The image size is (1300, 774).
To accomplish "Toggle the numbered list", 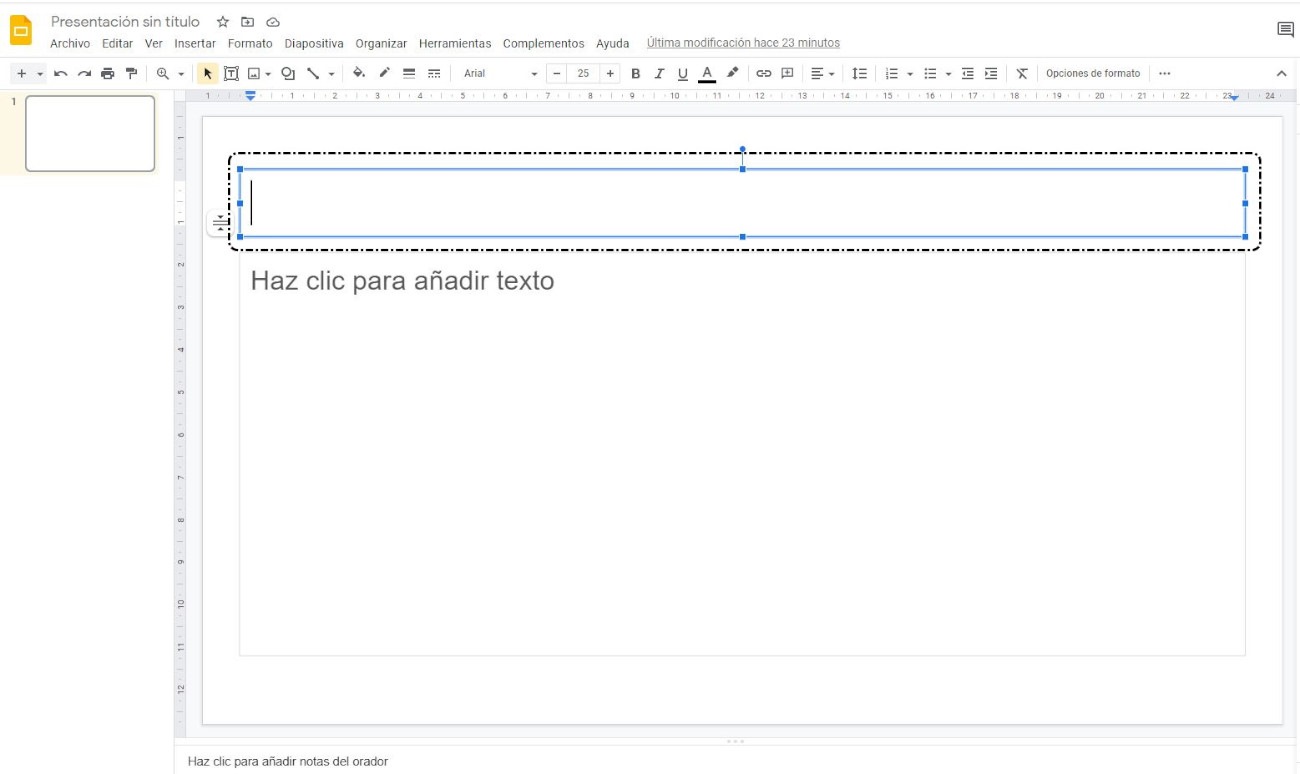I will coord(892,74).
